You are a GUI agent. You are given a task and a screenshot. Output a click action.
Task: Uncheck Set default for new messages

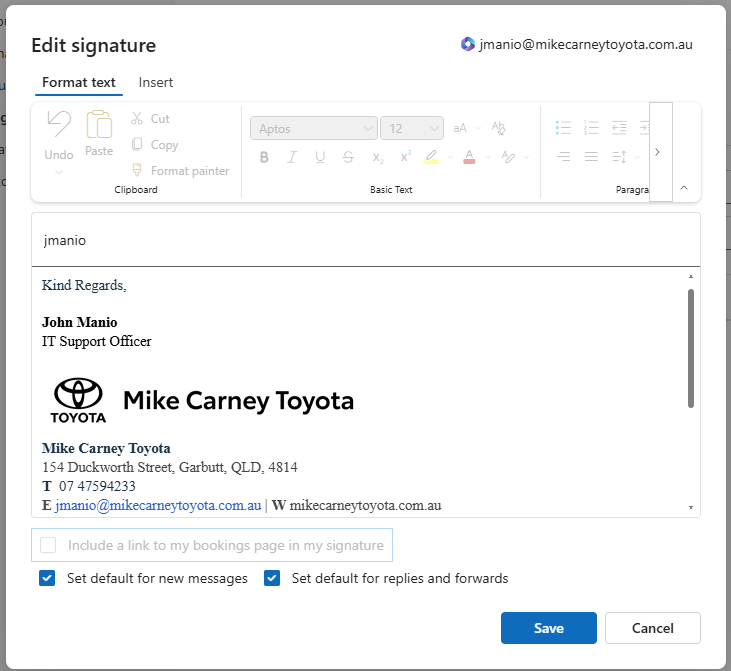(47, 578)
